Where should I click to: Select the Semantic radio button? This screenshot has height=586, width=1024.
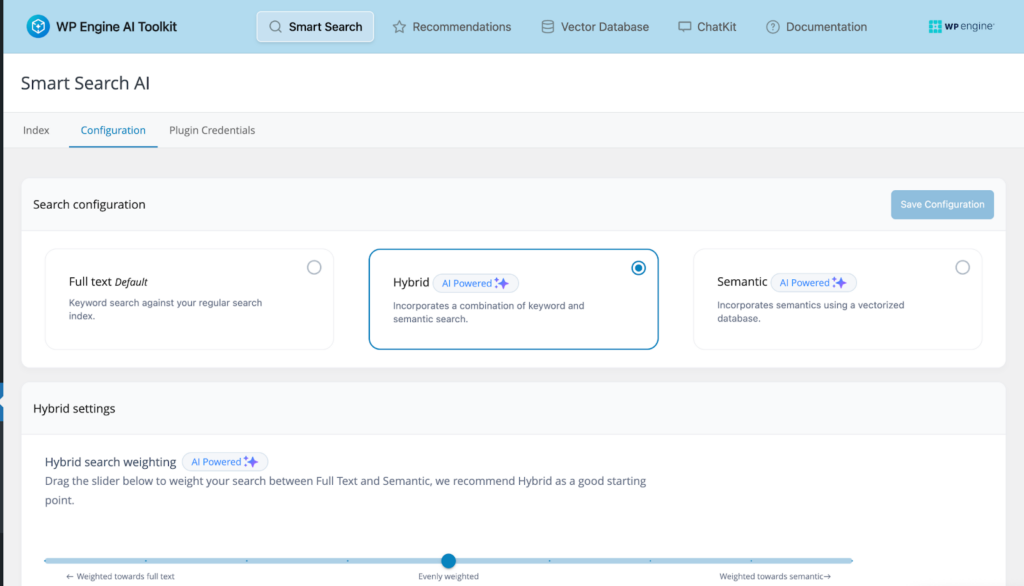point(962,267)
